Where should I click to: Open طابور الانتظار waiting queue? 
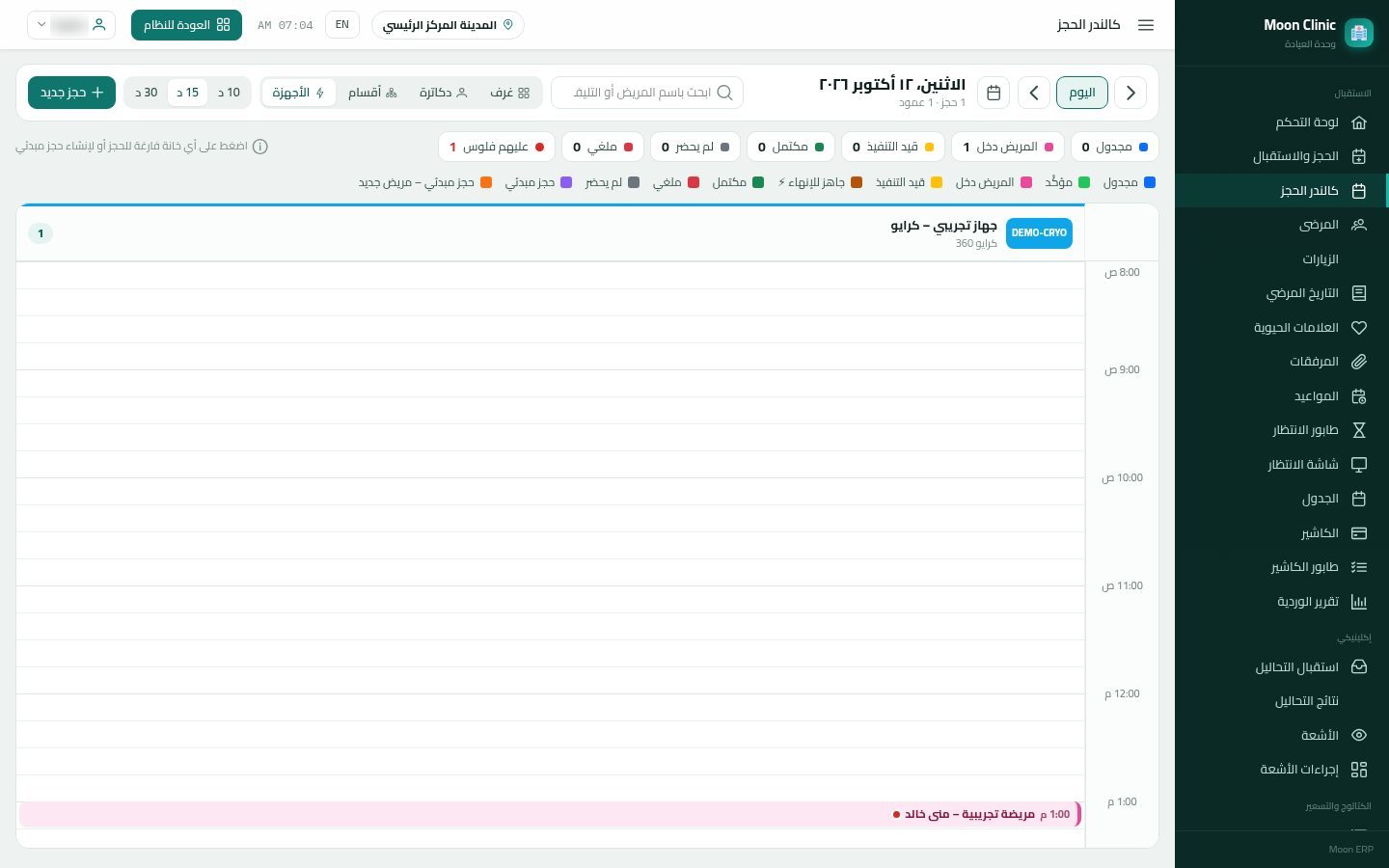point(1281,430)
